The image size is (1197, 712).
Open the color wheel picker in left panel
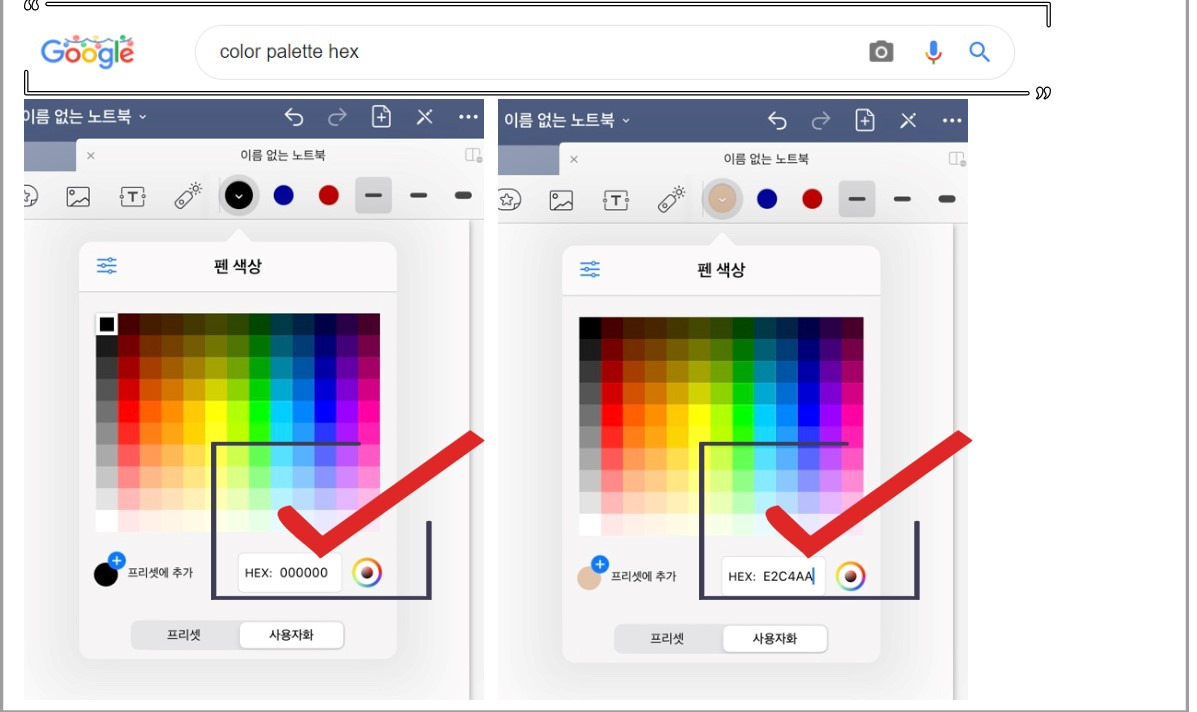tap(367, 572)
